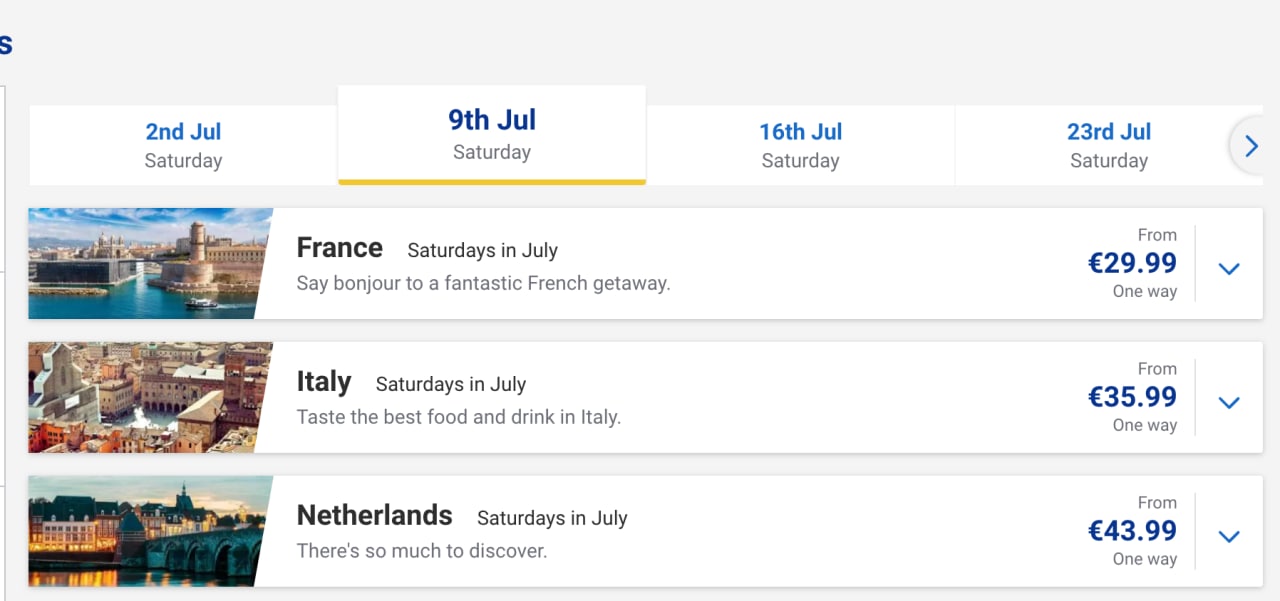Click "Say bonjour to a fantastic French getaway" text
The image size is (1280, 601).
point(483,283)
